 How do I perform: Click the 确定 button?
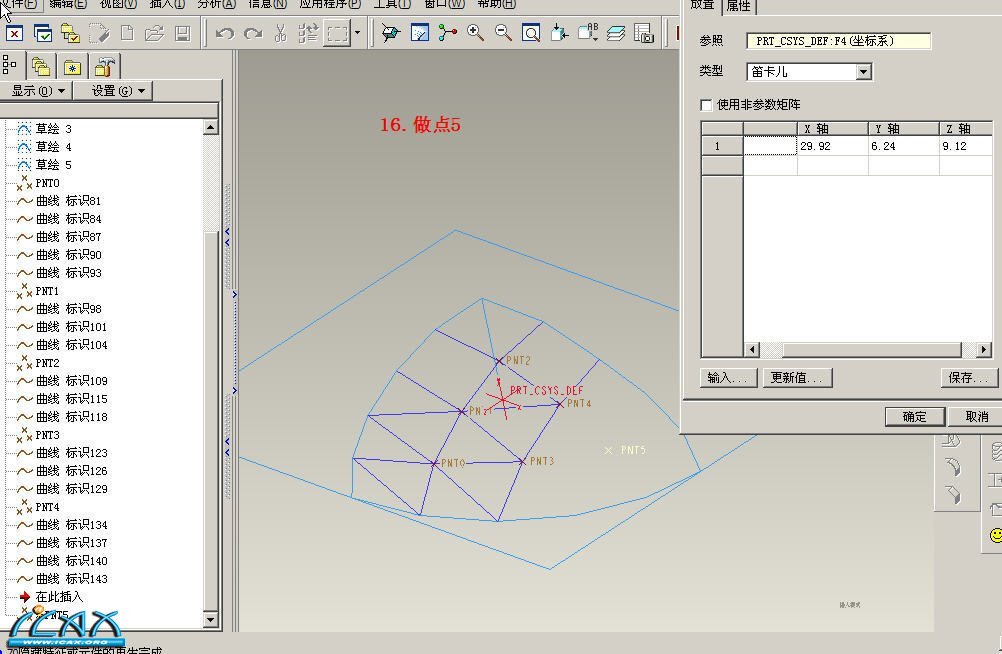point(914,417)
